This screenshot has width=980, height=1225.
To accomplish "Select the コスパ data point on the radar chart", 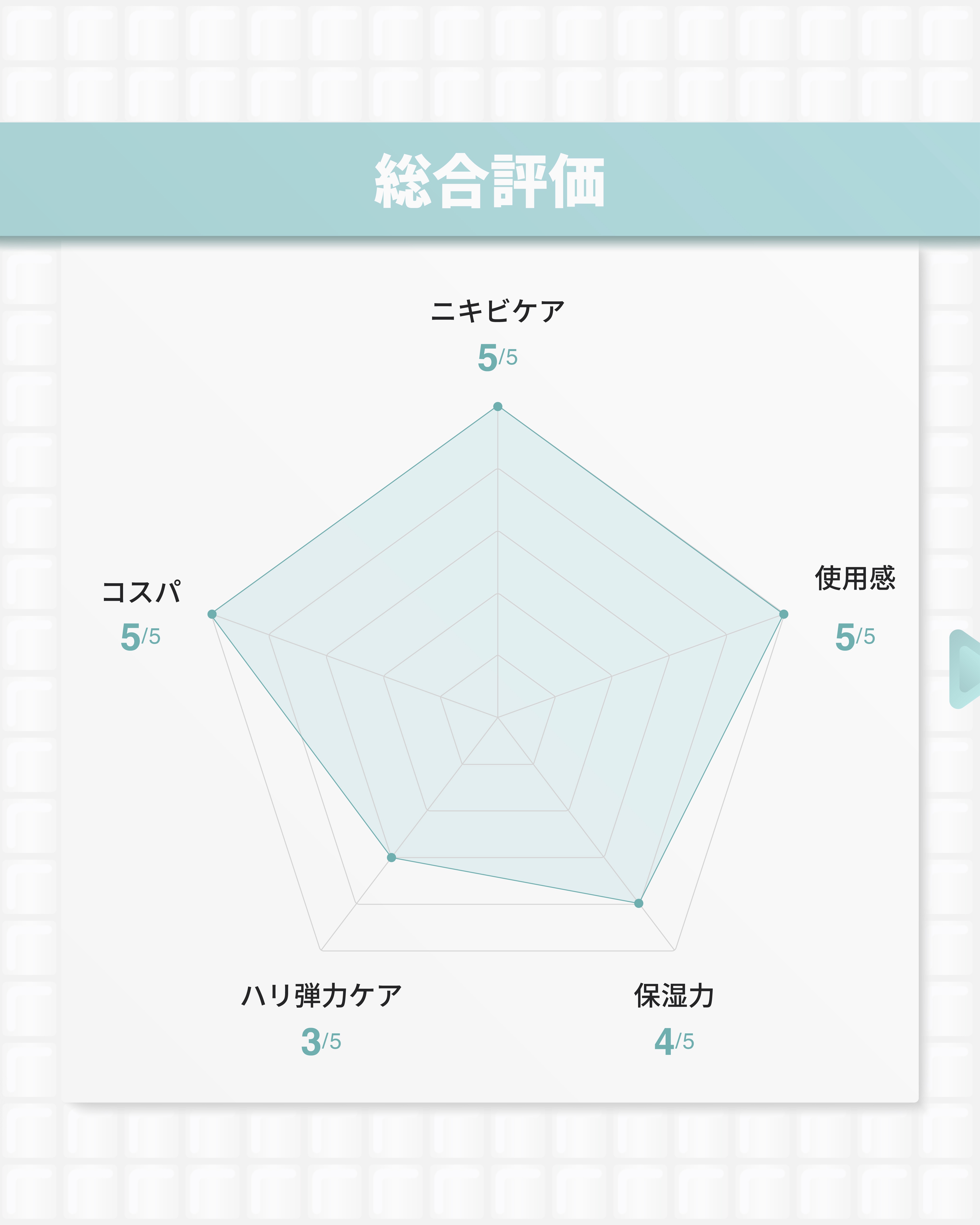I will tap(212, 614).
